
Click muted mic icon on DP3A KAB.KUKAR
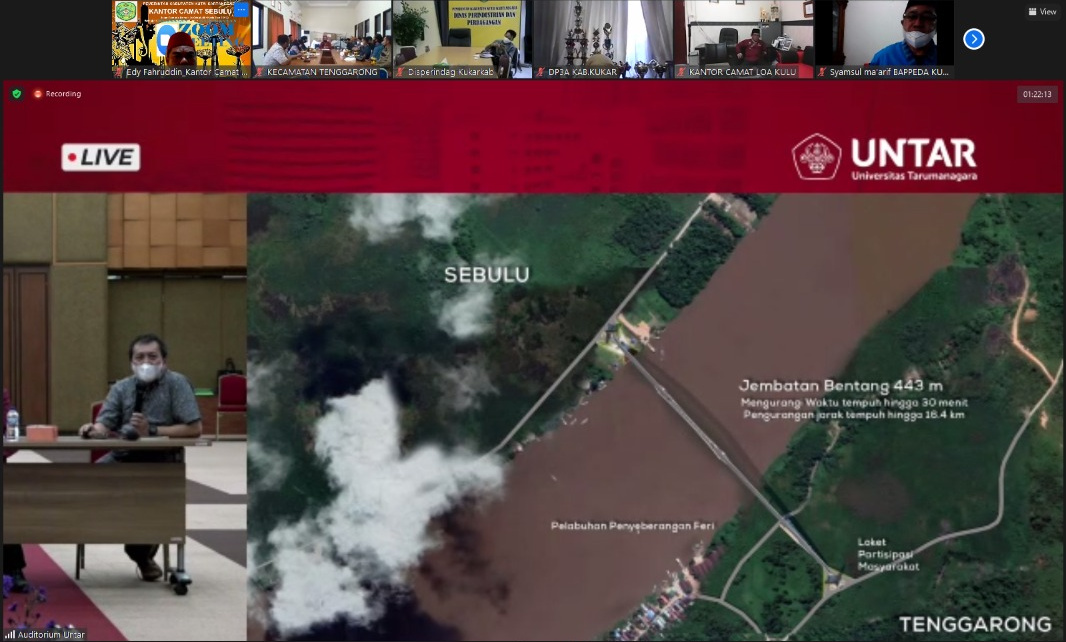[540, 72]
